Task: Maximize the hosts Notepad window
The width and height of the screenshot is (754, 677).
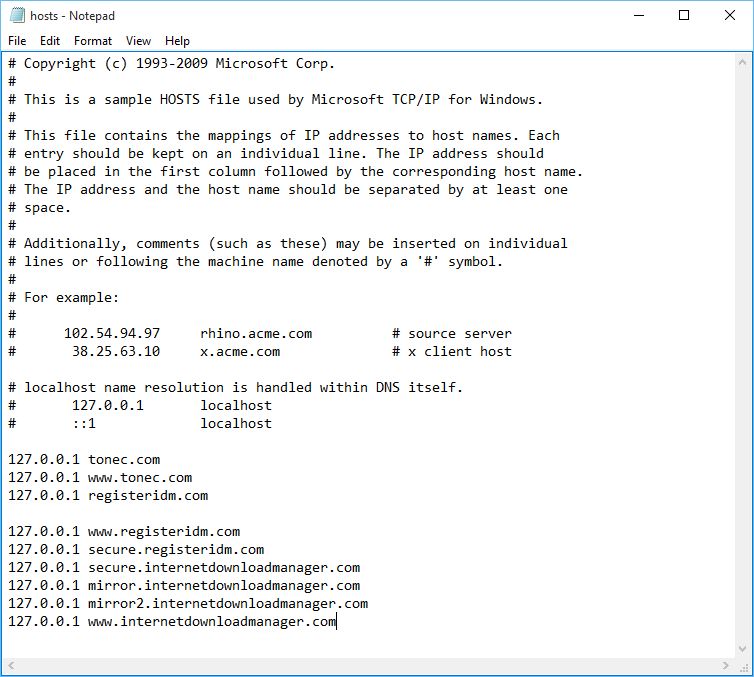Action: [x=684, y=15]
